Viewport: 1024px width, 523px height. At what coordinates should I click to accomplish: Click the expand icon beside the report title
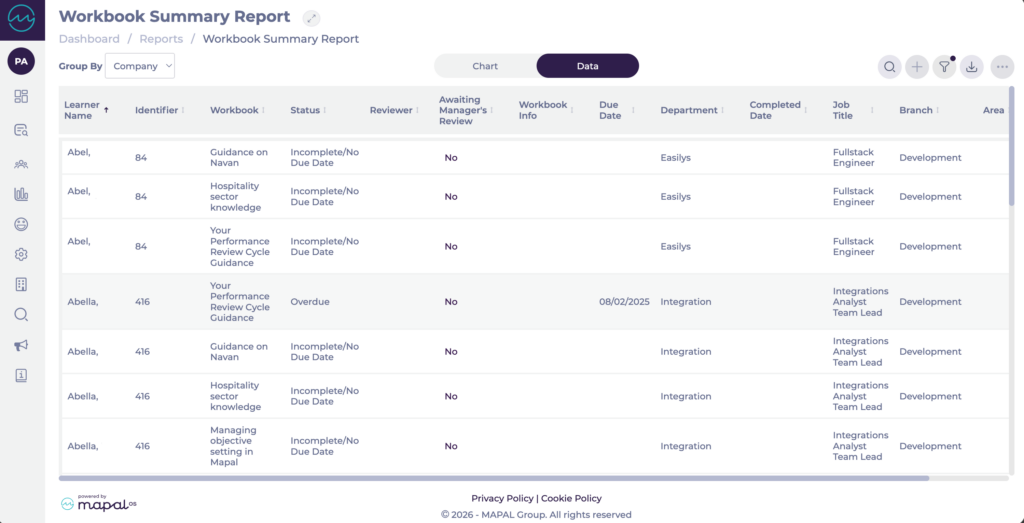(x=312, y=18)
